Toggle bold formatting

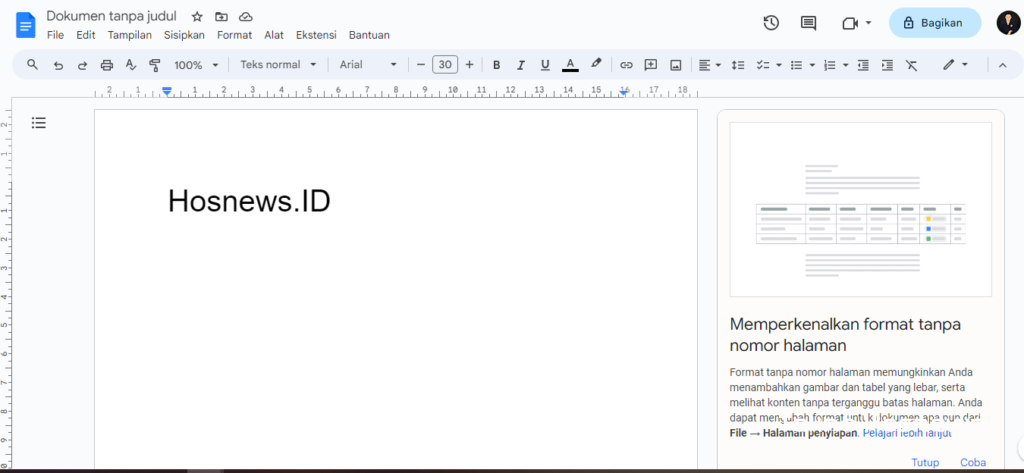[x=496, y=65]
